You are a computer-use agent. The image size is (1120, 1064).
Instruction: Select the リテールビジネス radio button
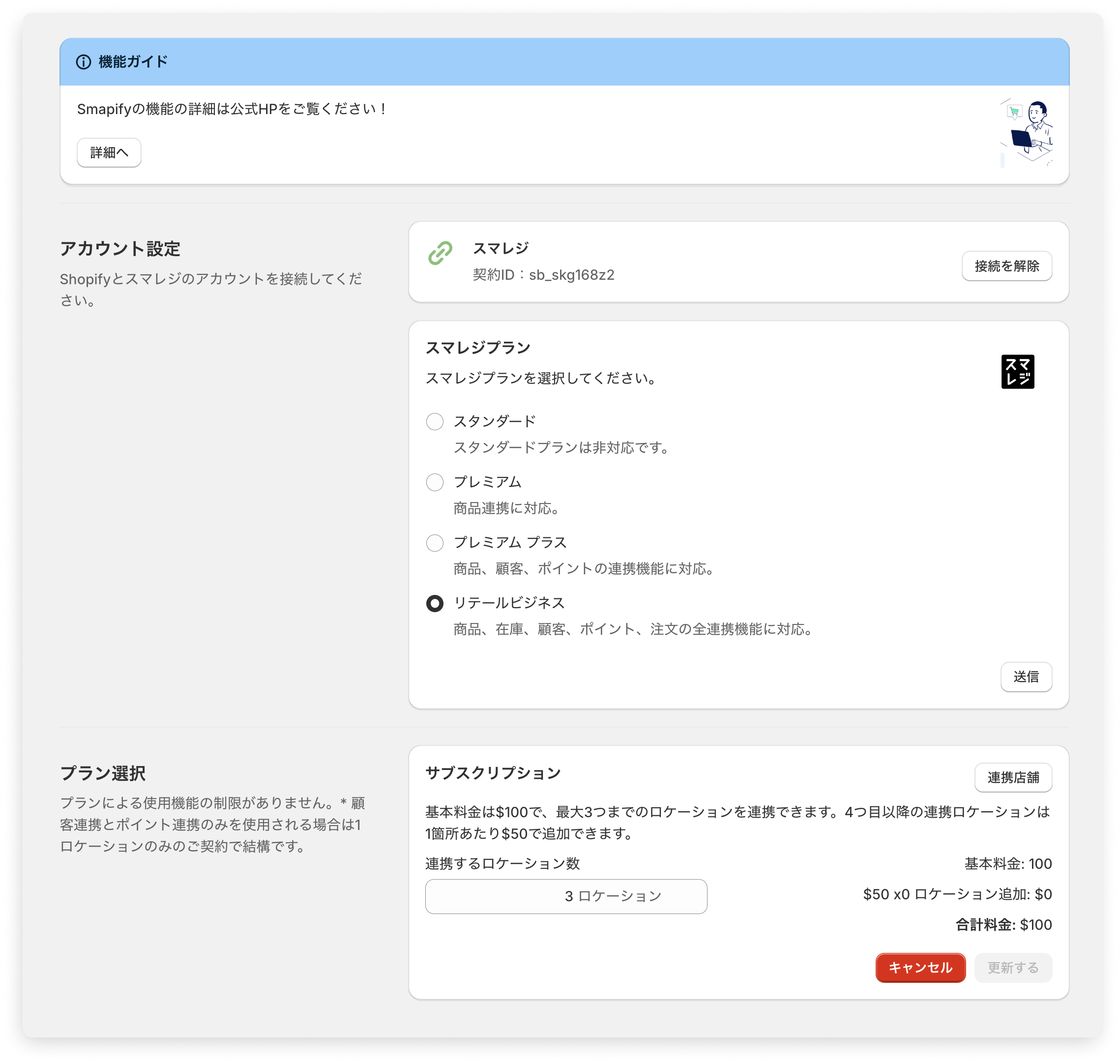pos(435,603)
